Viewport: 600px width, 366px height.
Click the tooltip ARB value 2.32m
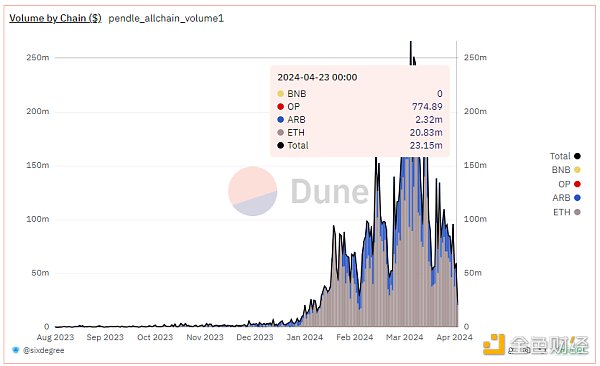[x=429, y=120]
